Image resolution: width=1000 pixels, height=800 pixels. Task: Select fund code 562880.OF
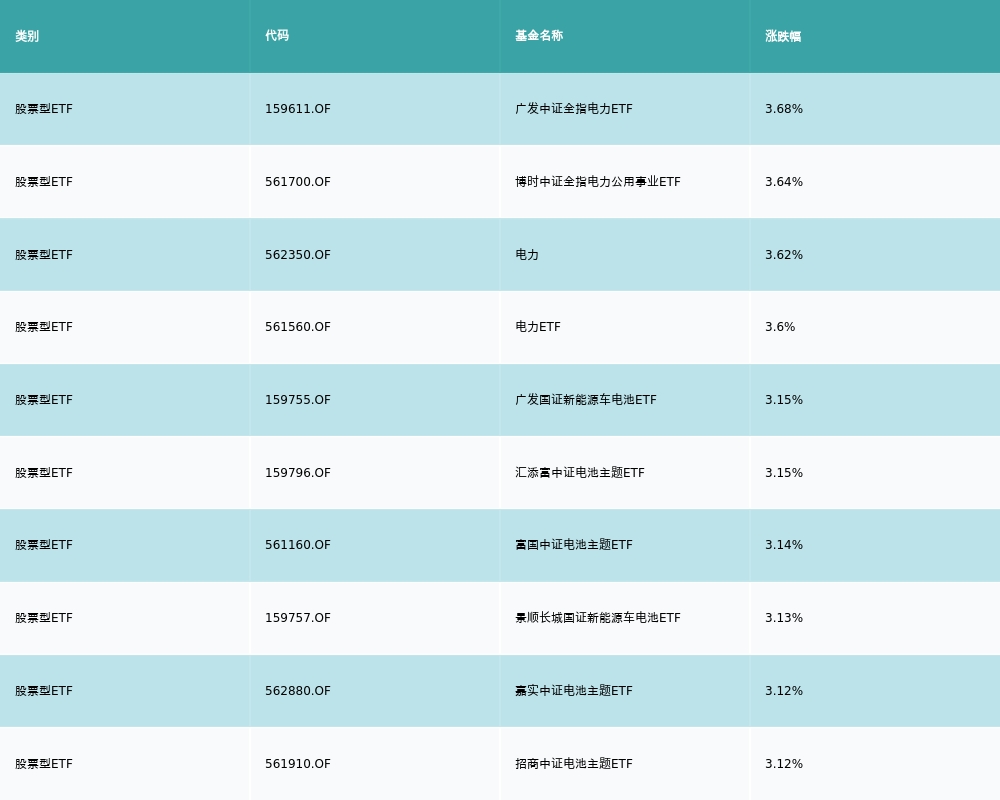pyautogui.click(x=298, y=691)
